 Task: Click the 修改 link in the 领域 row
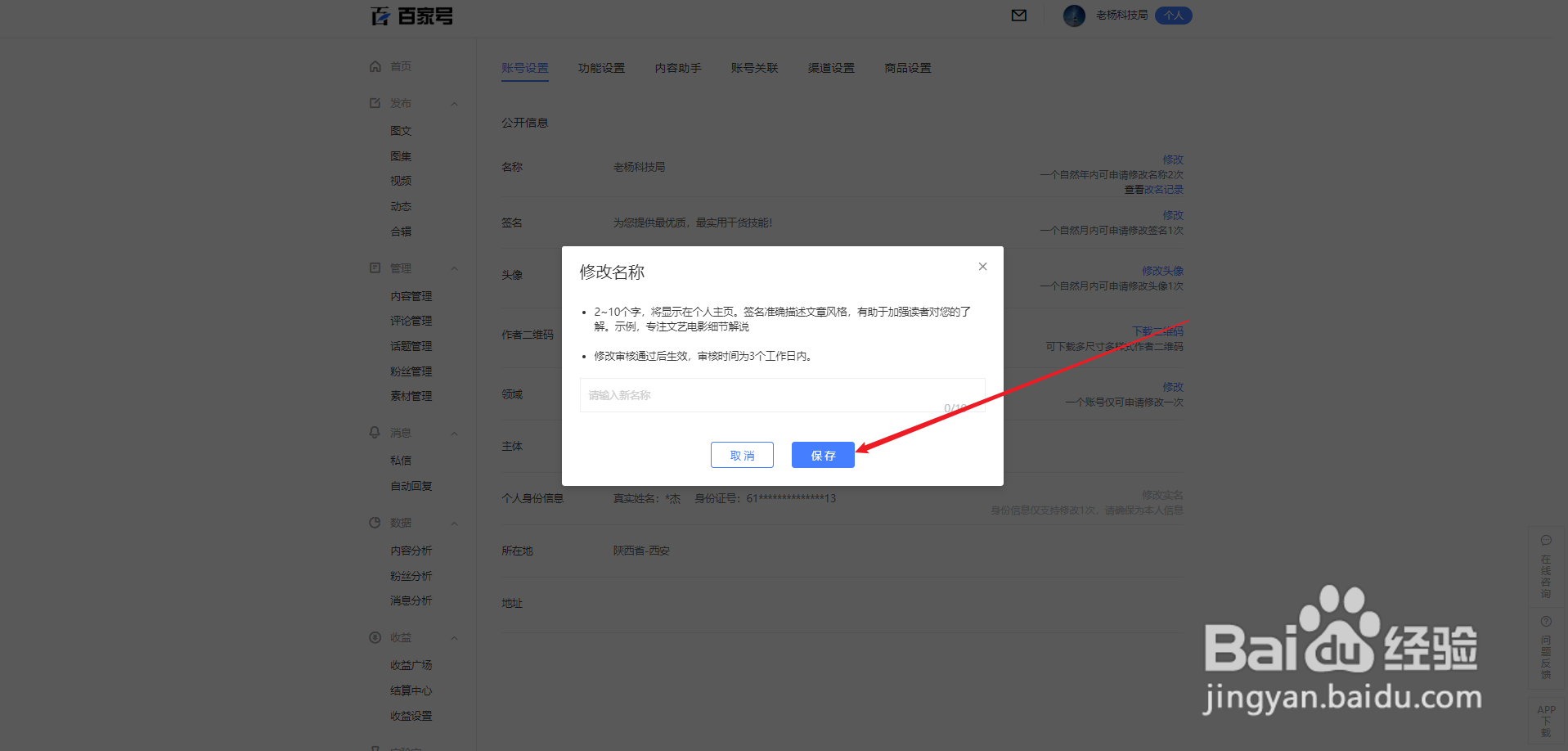(x=1173, y=387)
